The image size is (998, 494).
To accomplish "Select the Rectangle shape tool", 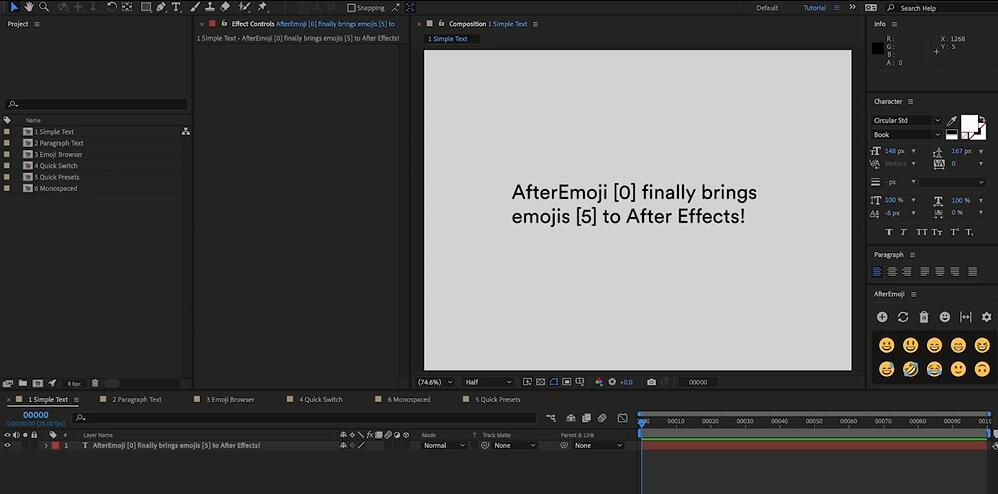I will [x=146, y=8].
